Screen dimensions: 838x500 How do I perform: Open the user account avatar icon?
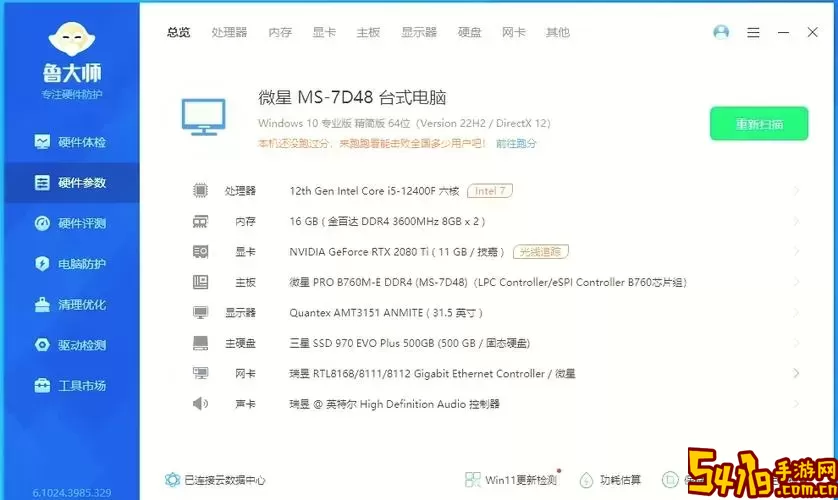pos(721,33)
